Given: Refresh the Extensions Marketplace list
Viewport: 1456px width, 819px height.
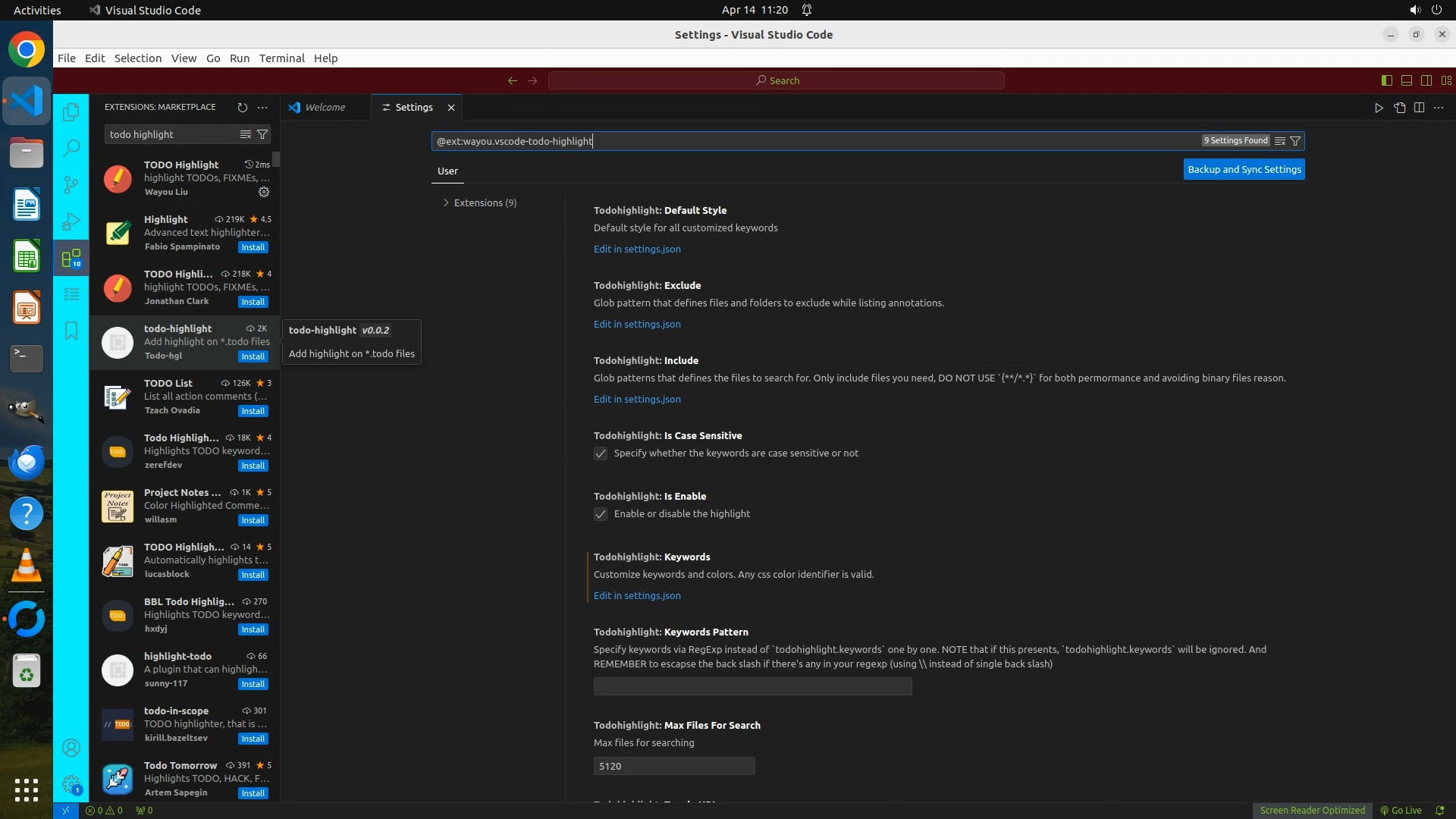Looking at the screenshot, I should pos(242,107).
